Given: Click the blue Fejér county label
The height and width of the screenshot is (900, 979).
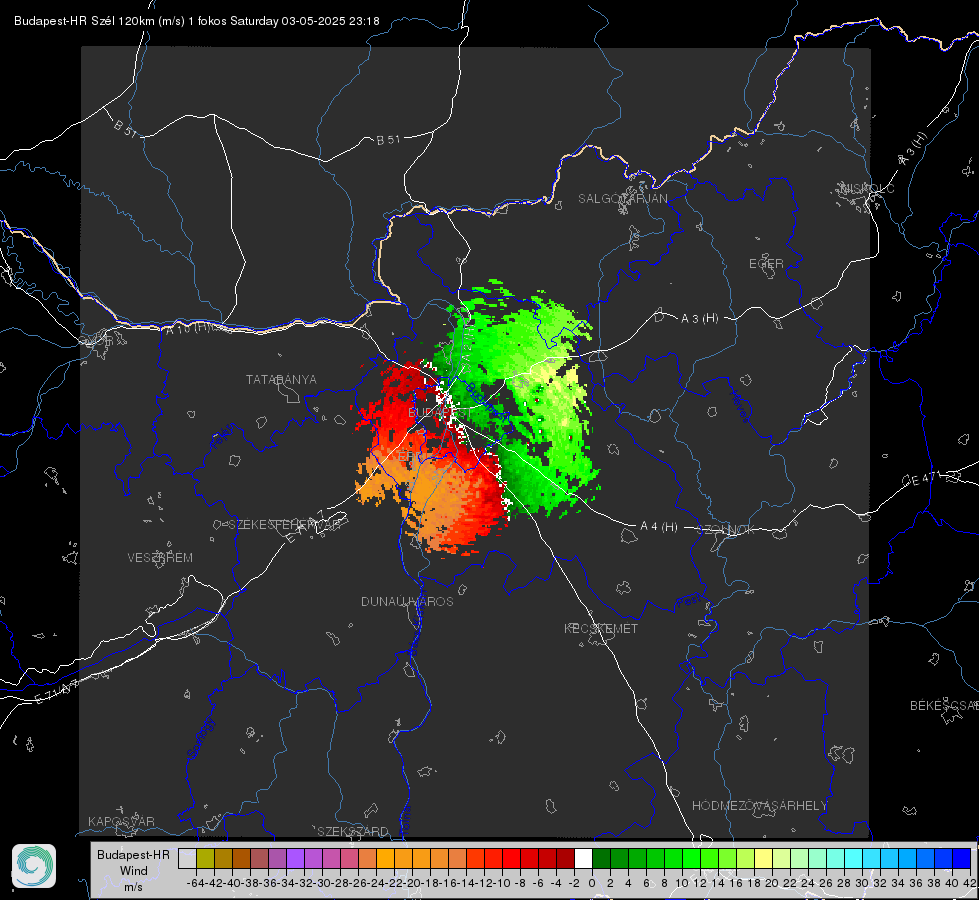Looking at the screenshot, I should [x=224, y=437].
